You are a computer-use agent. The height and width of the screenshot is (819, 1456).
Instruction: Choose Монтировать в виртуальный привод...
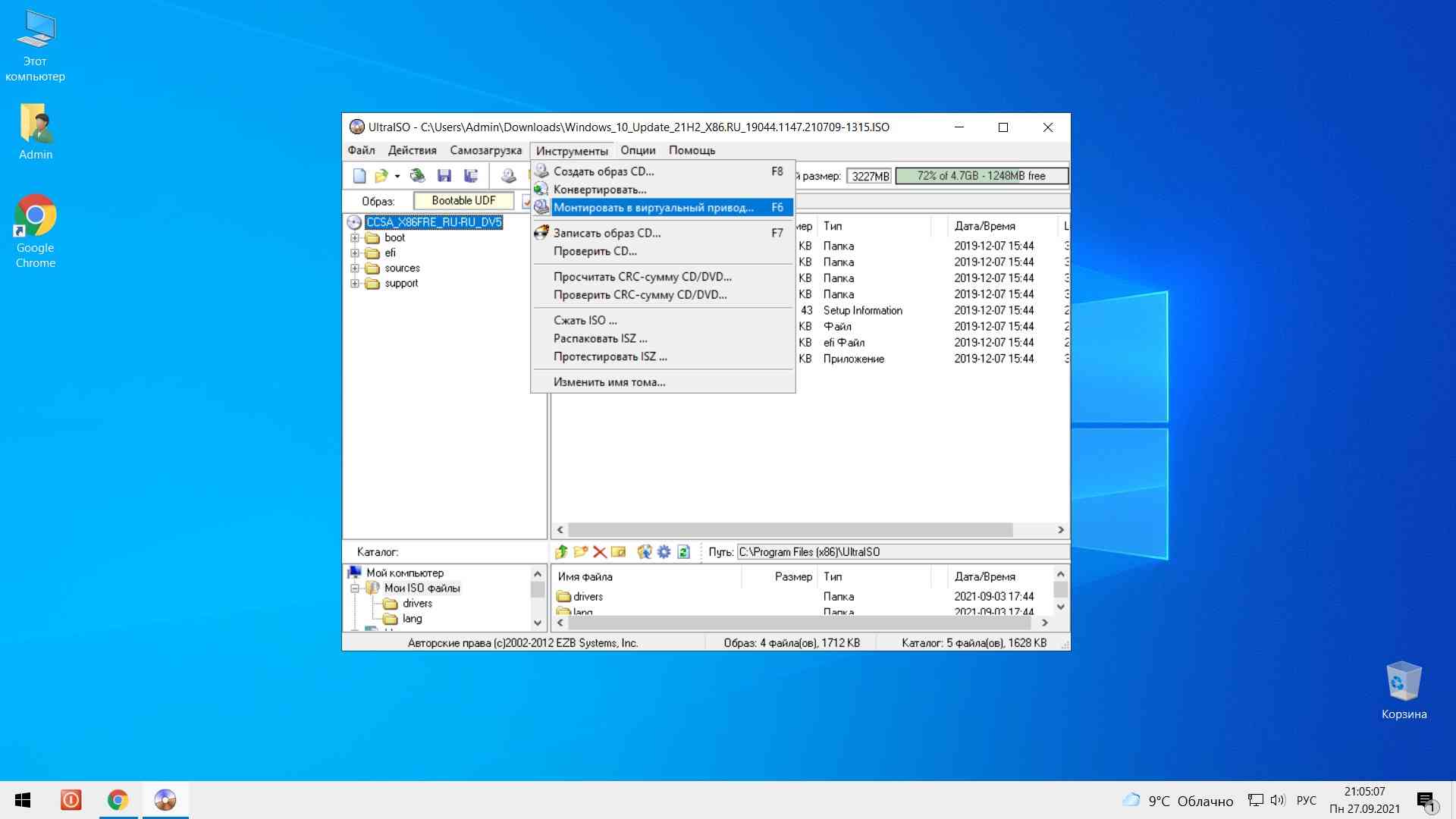[x=663, y=208]
